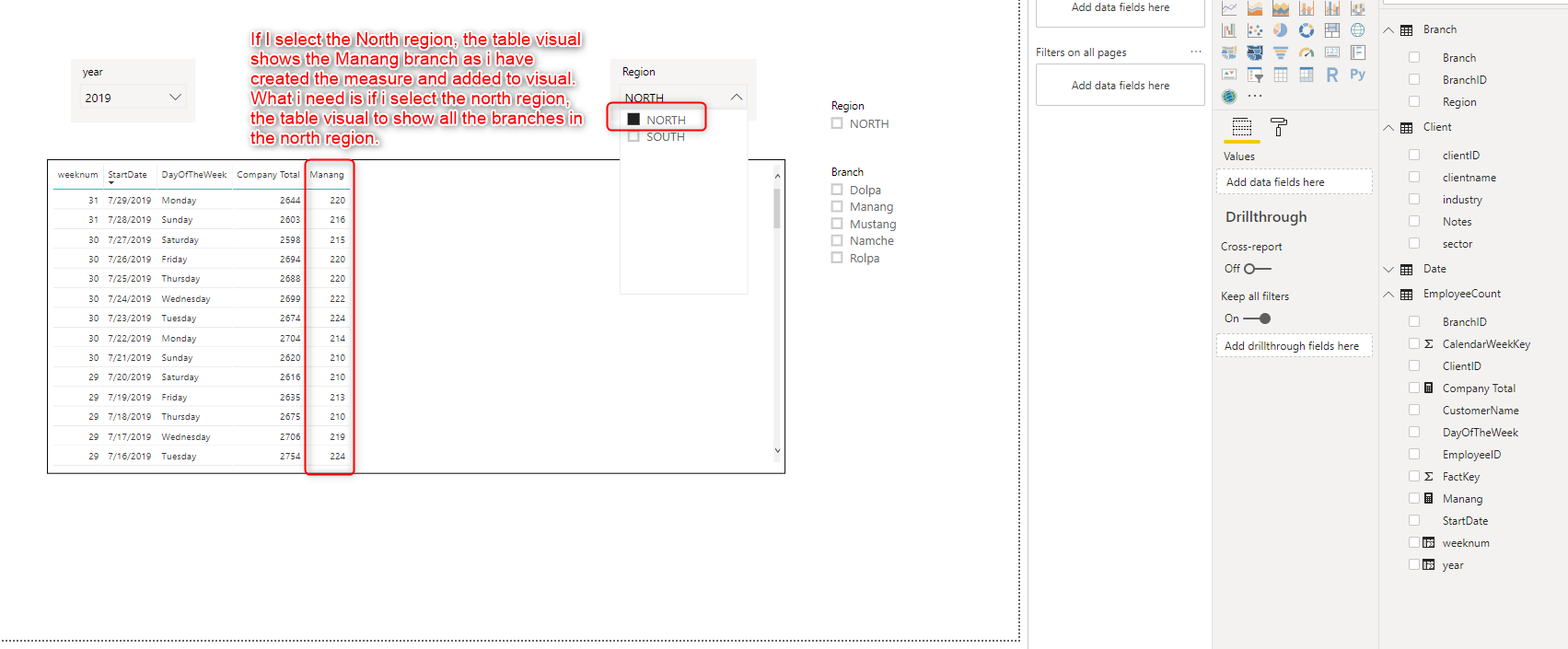Tick Manang in the Branch slicer
Viewport: 1568px width, 649px height.
837,206
